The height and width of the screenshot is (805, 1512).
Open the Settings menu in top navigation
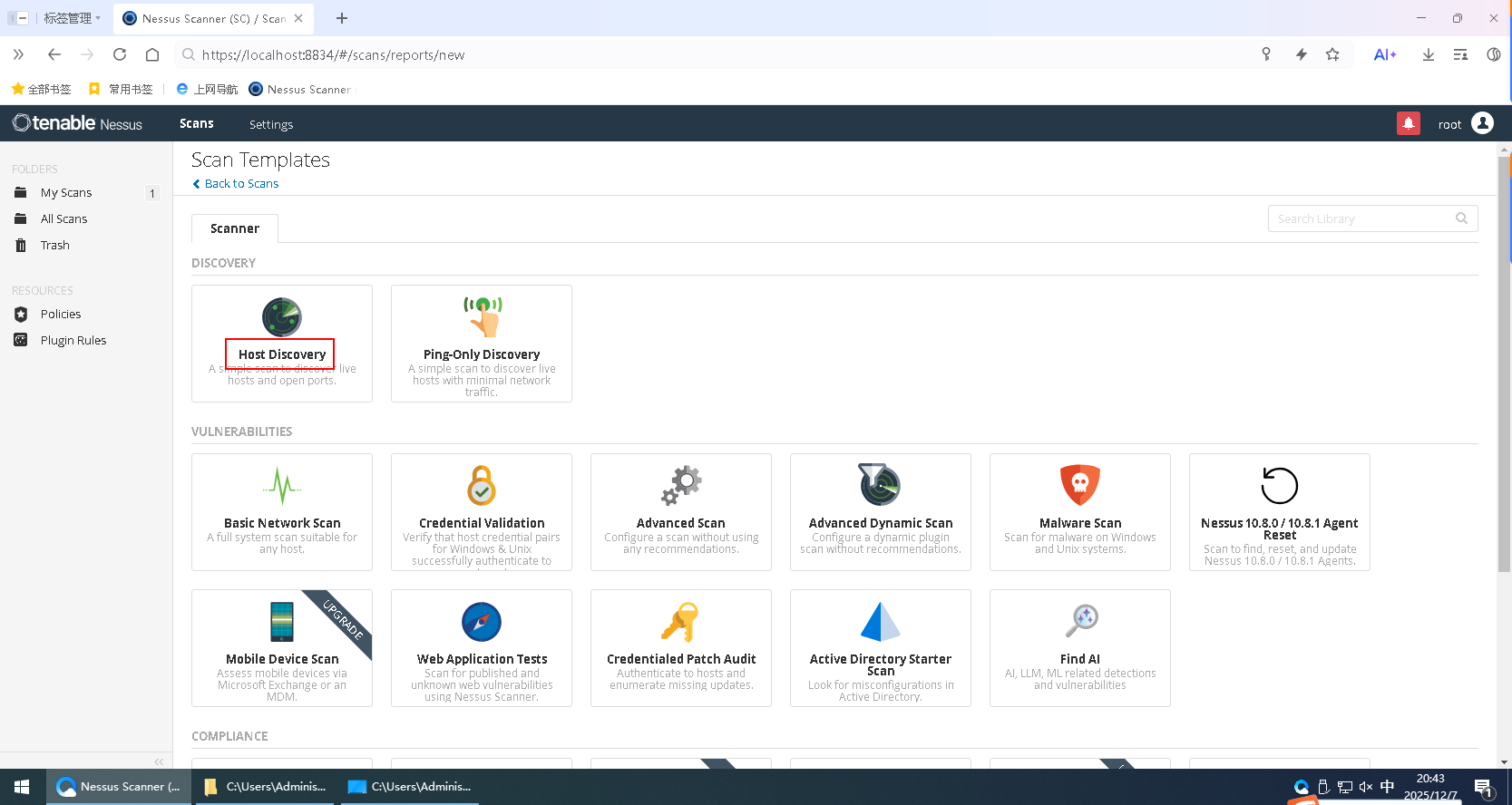[271, 124]
